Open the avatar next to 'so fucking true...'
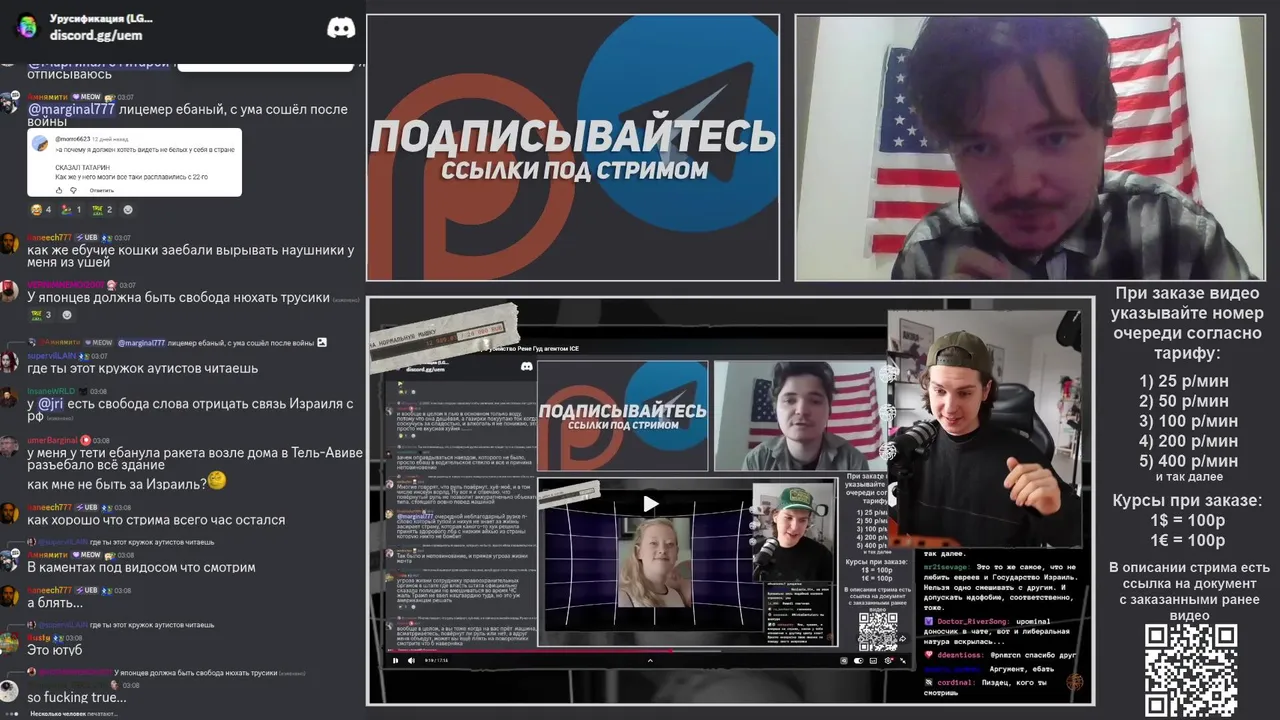1280x720 pixels. (x=8, y=690)
